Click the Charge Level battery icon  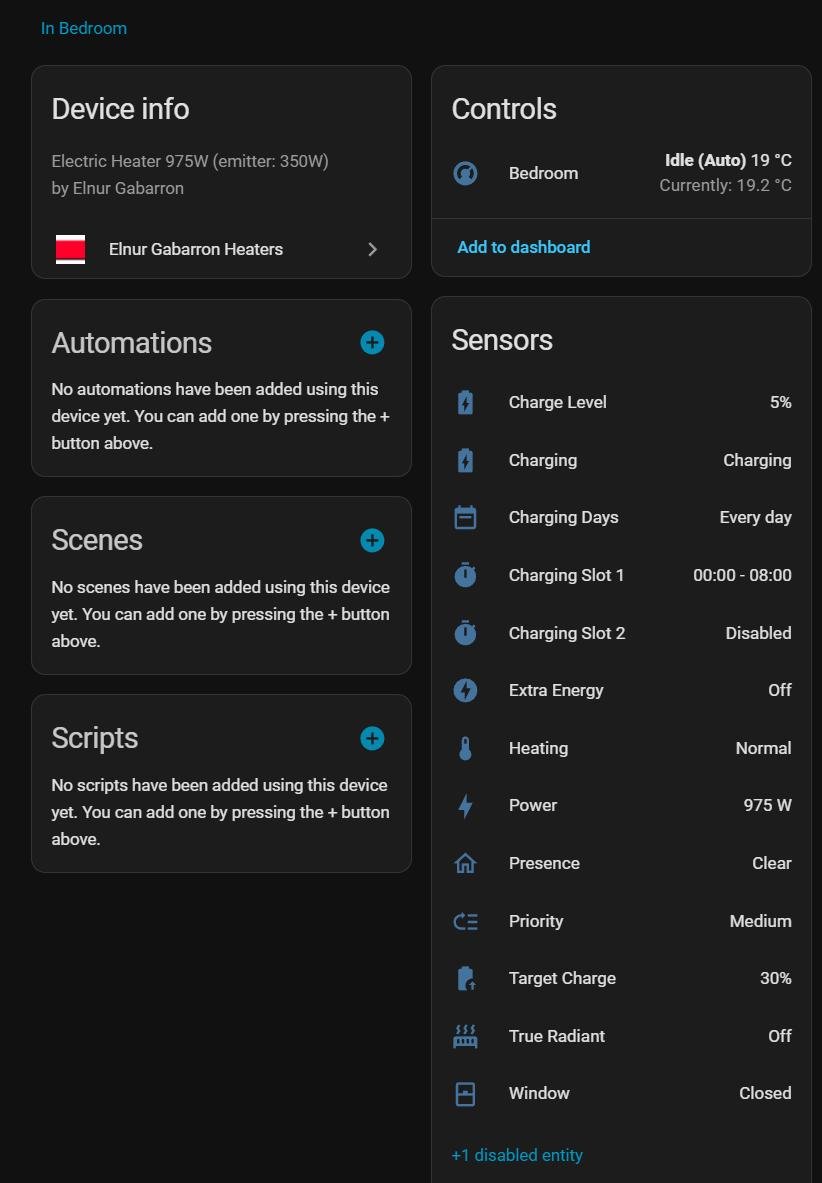coord(465,403)
